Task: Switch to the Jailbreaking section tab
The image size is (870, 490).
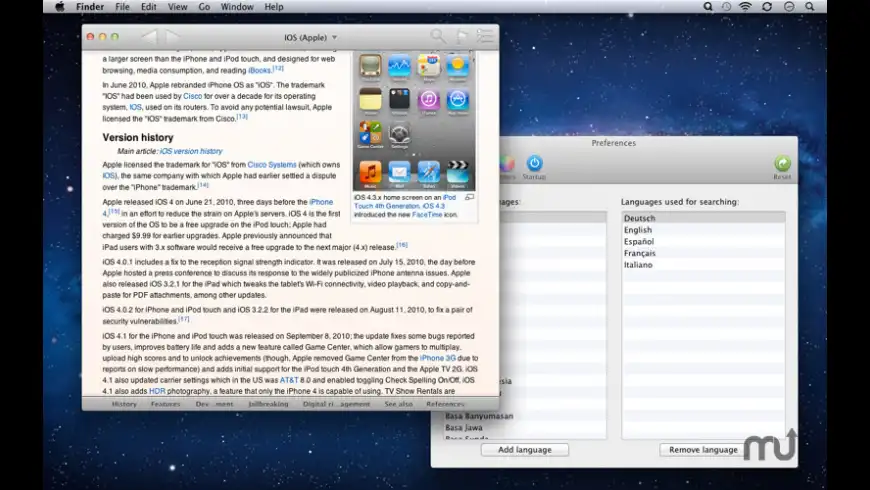Action: click(x=268, y=404)
